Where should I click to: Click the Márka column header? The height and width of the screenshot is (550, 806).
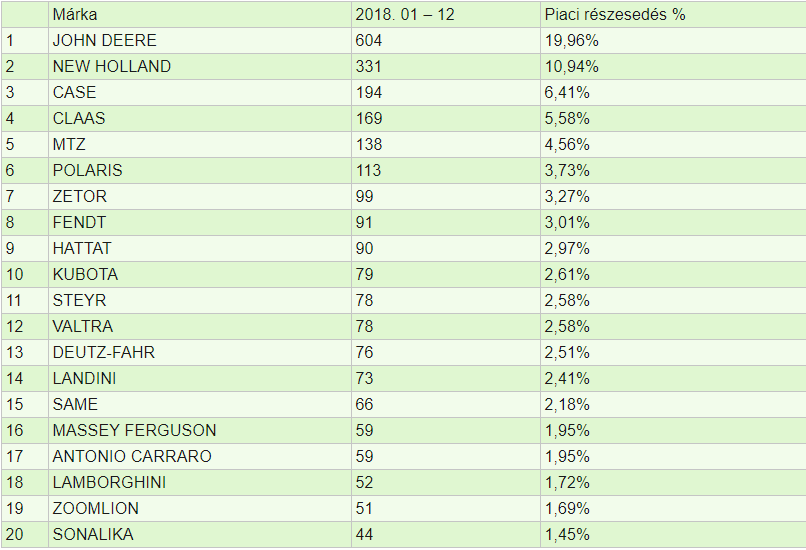pos(75,15)
